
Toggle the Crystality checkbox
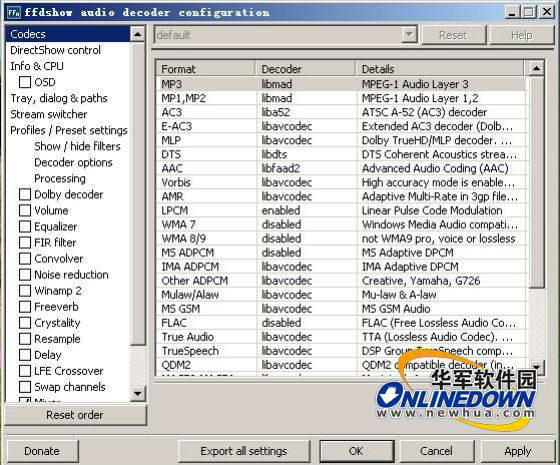coord(25,323)
